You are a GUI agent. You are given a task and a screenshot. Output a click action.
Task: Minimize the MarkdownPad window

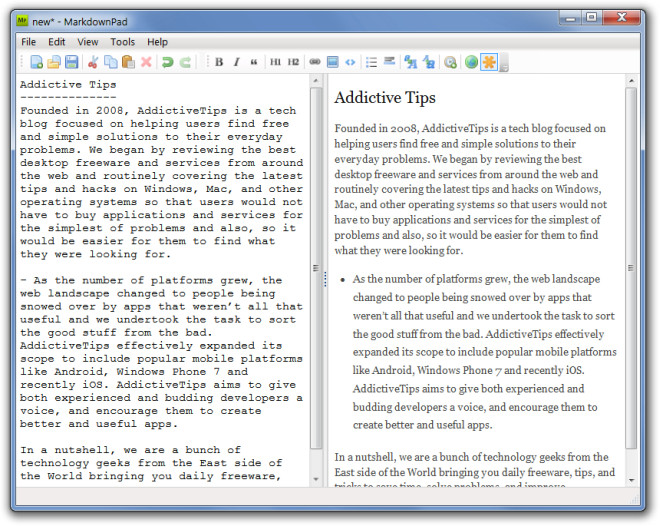(570, 19)
